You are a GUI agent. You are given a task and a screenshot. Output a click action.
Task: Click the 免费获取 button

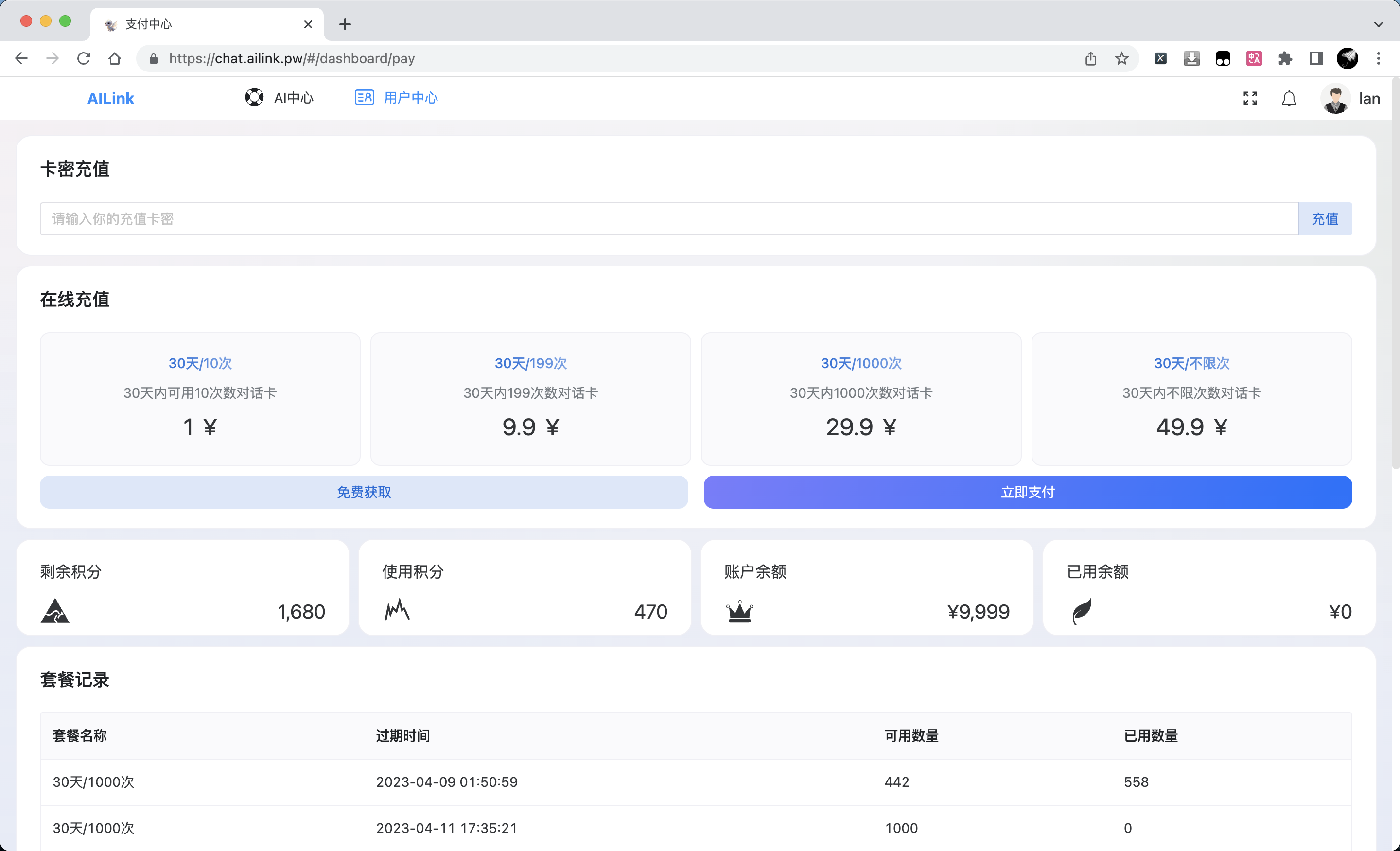click(364, 492)
